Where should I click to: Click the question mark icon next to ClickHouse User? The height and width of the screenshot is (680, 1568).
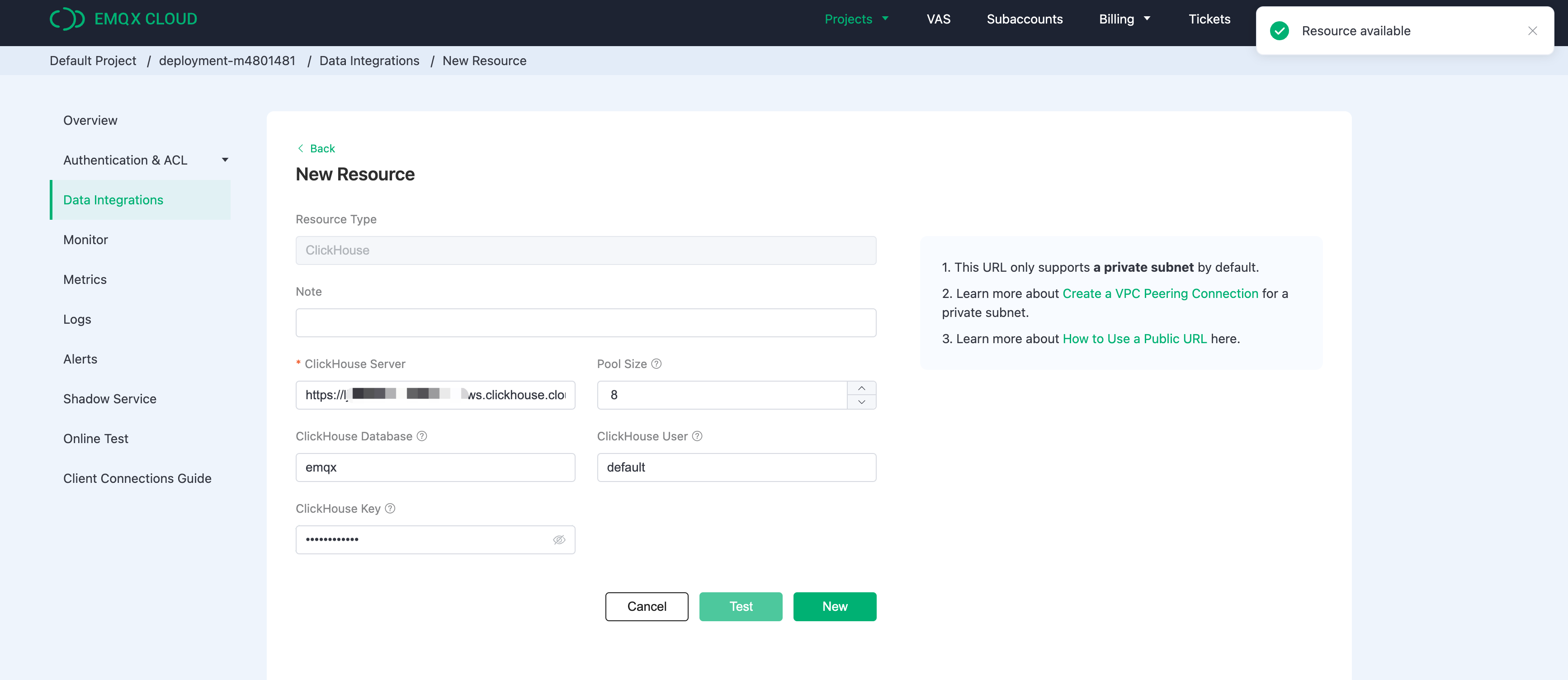tap(698, 435)
